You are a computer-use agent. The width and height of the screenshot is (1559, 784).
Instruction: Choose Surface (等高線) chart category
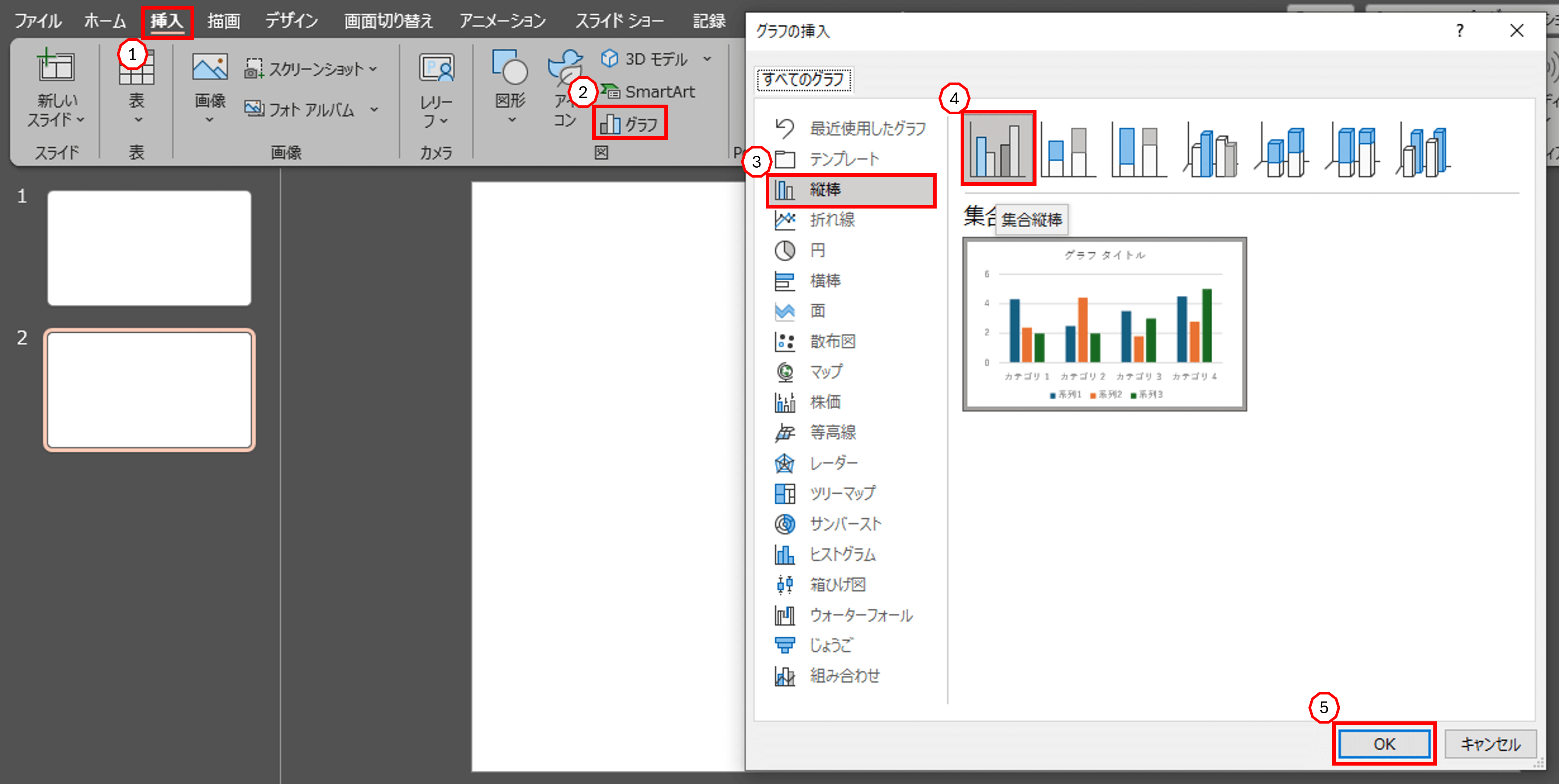tap(851, 432)
